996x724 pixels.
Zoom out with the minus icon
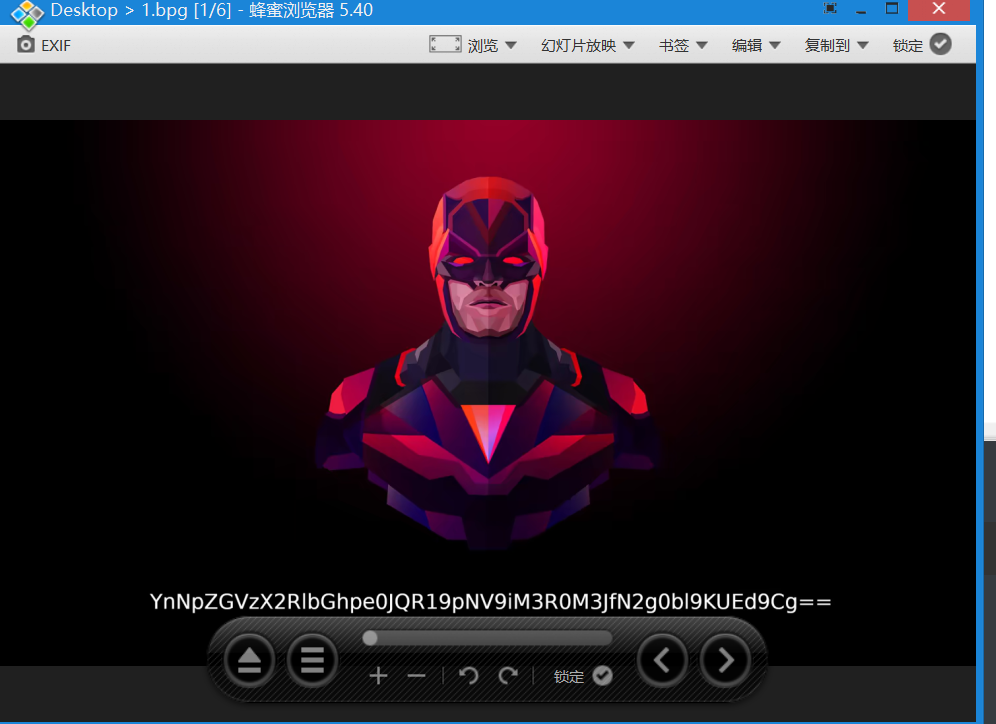click(417, 676)
